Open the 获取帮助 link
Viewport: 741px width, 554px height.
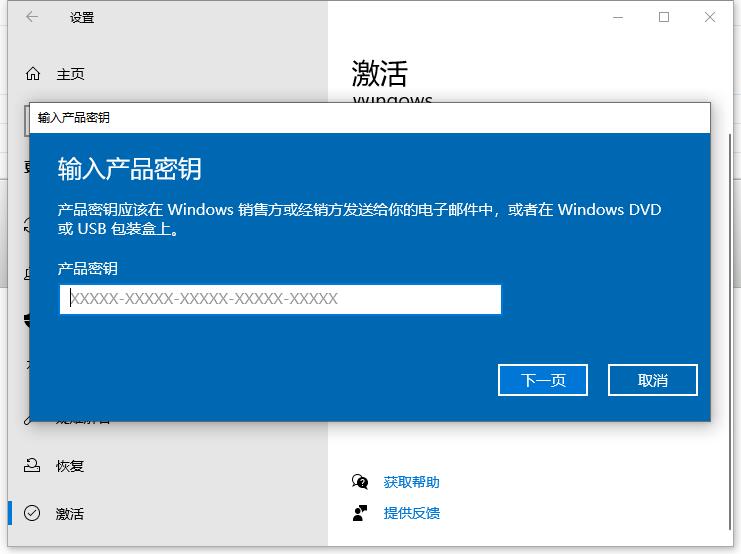coord(411,482)
